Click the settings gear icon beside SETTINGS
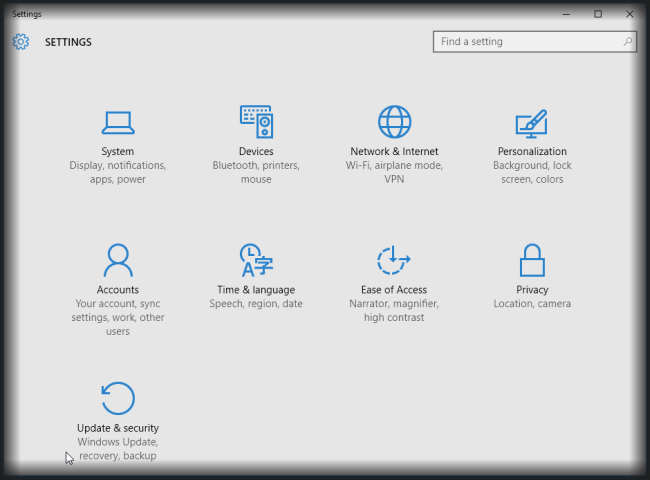This screenshot has width=650, height=480. pyautogui.click(x=21, y=42)
